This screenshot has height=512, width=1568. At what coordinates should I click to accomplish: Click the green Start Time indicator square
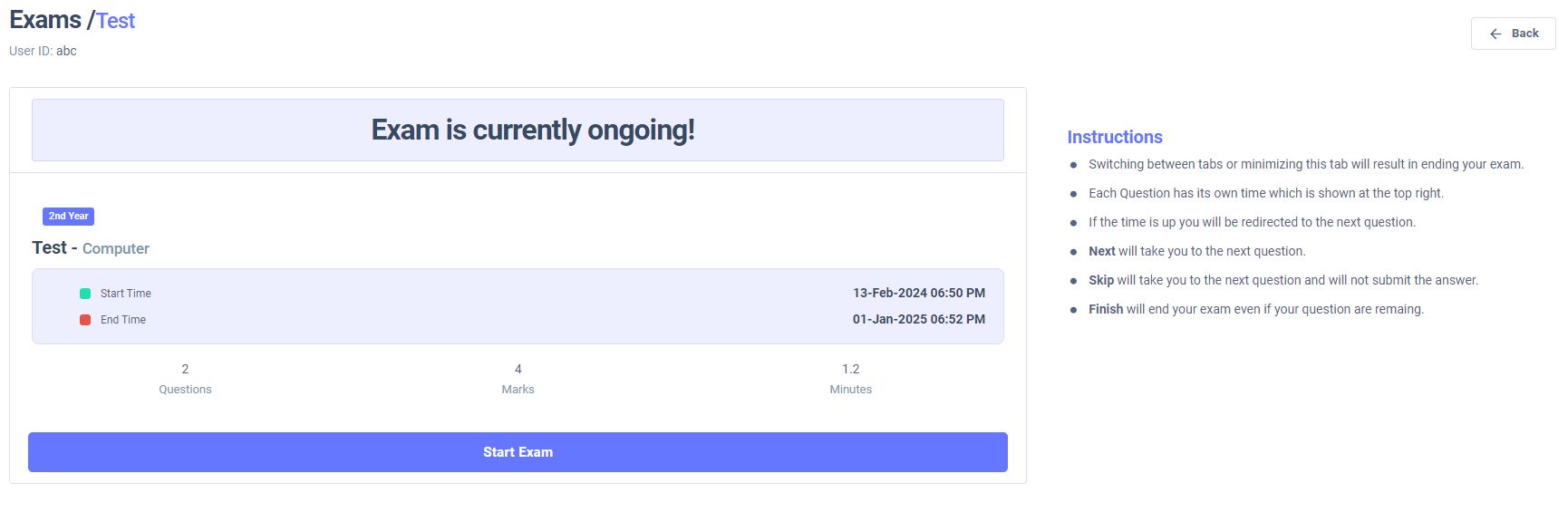[85, 294]
